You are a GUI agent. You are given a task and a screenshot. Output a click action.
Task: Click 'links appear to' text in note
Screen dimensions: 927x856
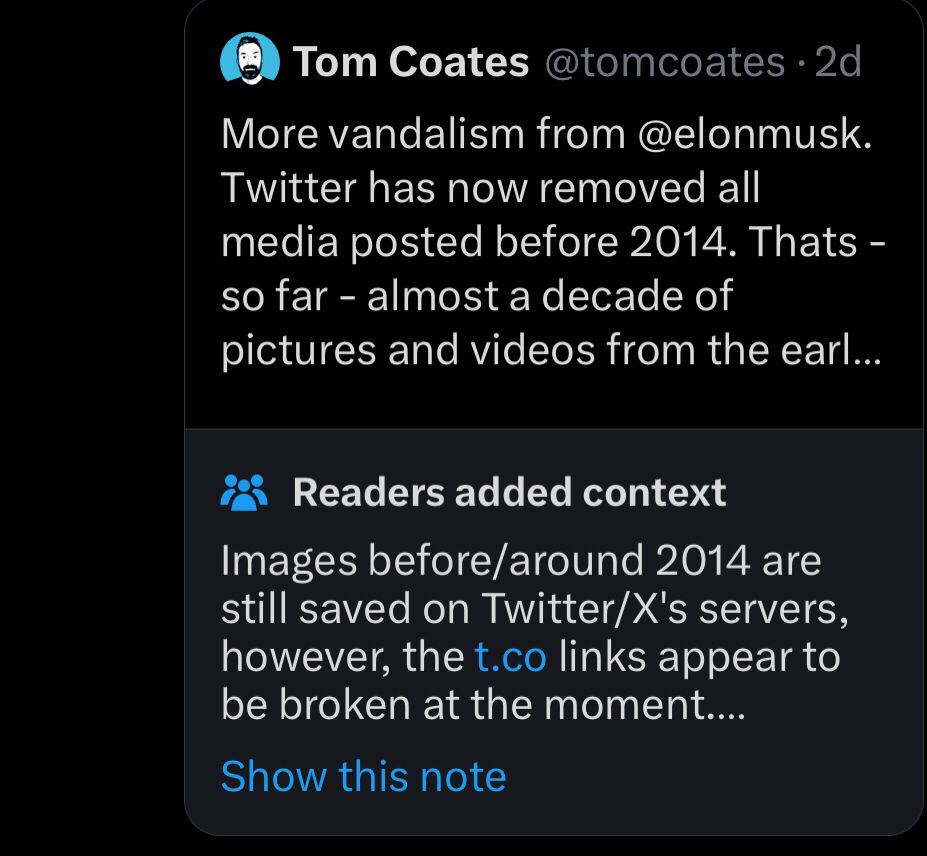[698, 657]
